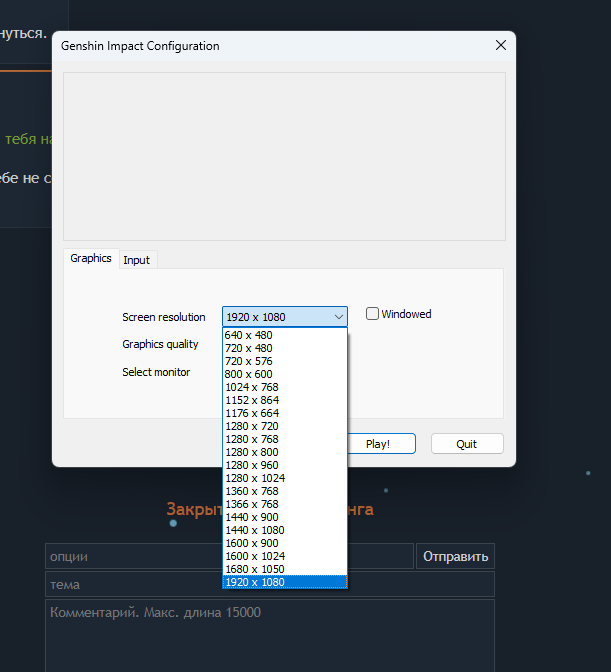
Task: Choose 720 x 576 from list
Action: coord(285,361)
